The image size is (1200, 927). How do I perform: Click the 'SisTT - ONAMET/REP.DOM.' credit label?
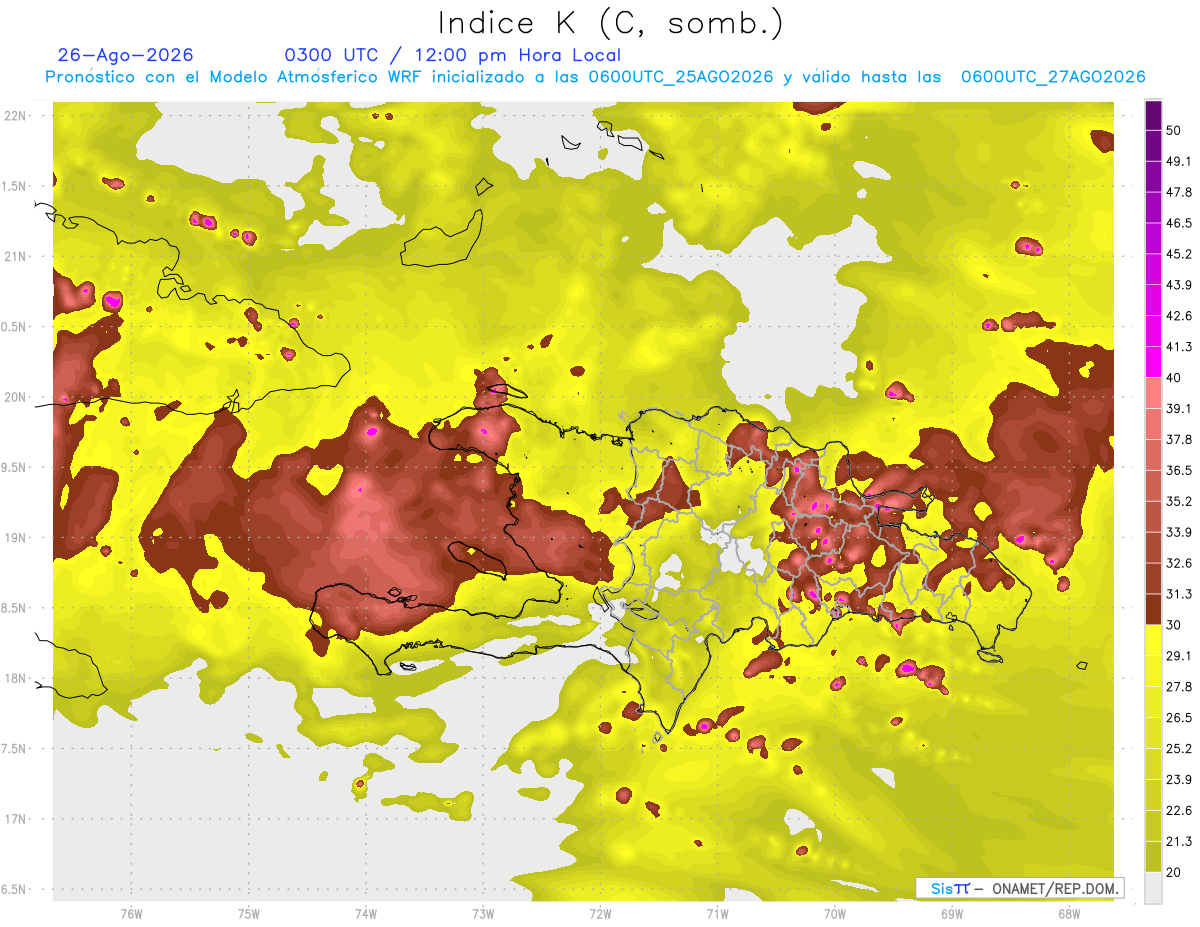point(1020,888)
